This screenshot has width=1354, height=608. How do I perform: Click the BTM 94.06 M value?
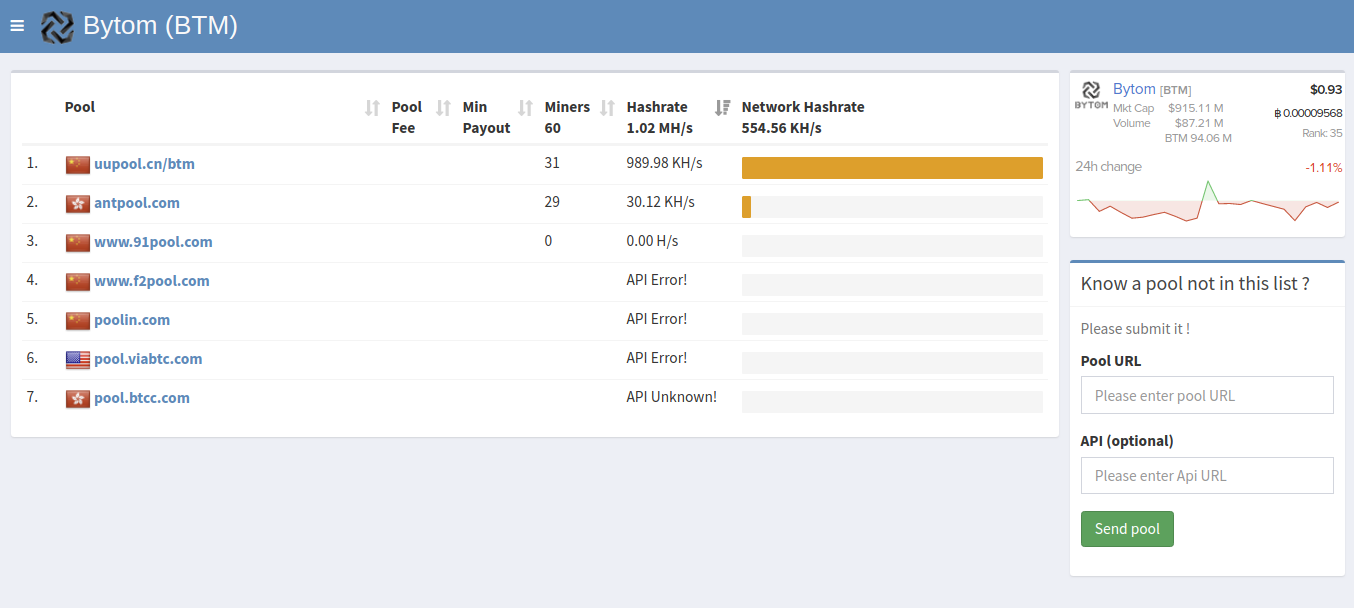pyautogui.click(x=1198, y=138)
